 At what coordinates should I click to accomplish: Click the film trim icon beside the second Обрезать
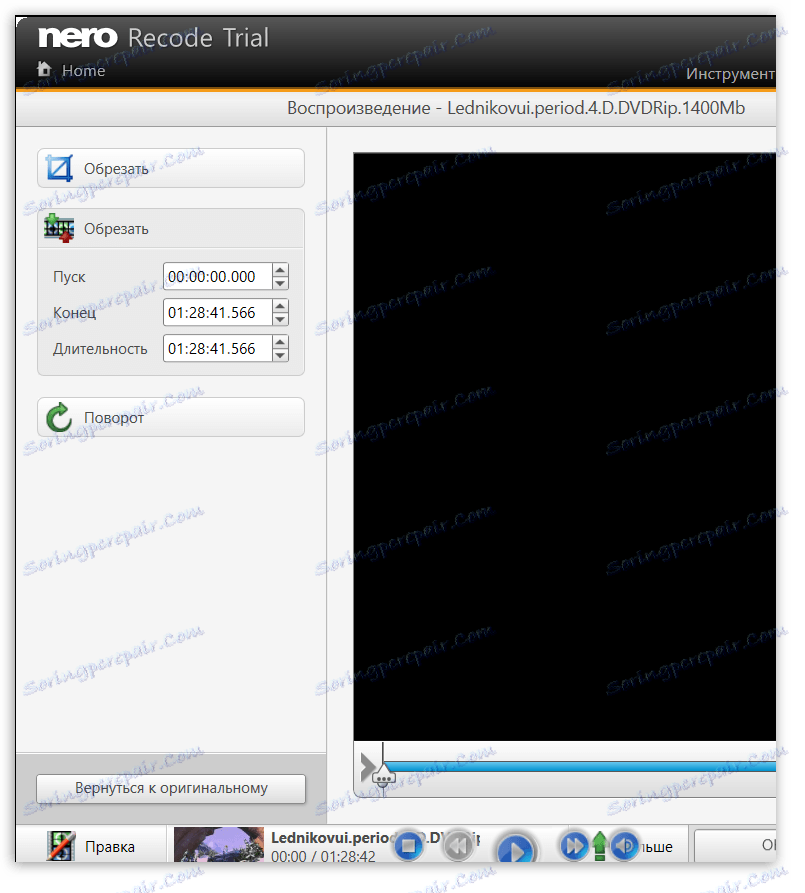(x=59, y=228)
